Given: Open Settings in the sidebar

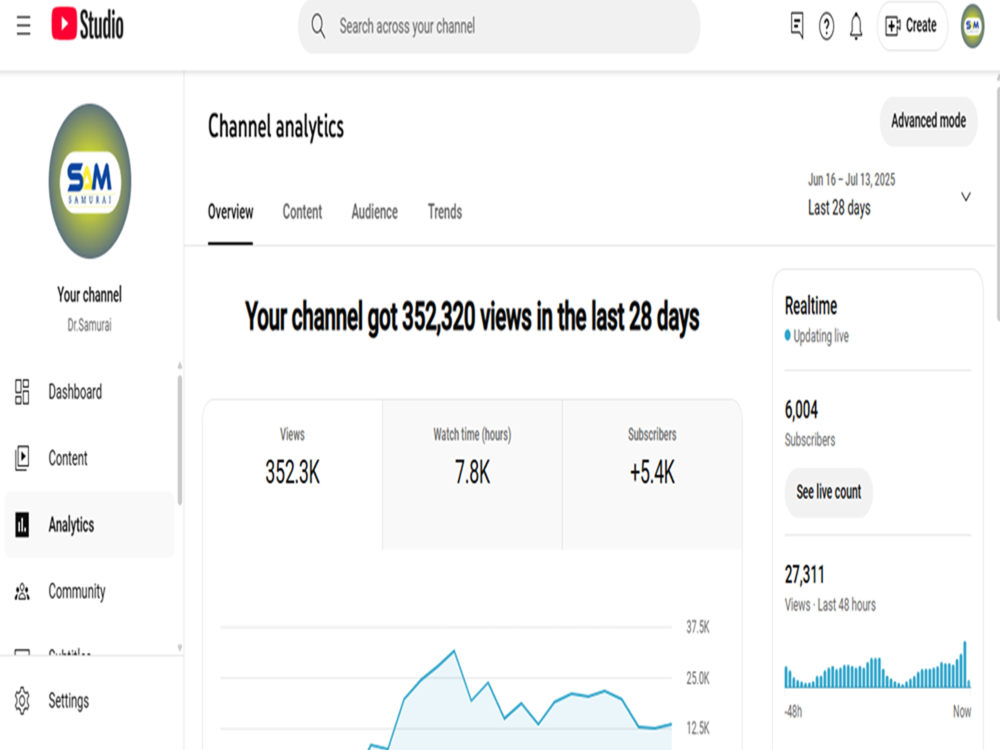Looking at the screenshot, I should [x=89, y=700].
